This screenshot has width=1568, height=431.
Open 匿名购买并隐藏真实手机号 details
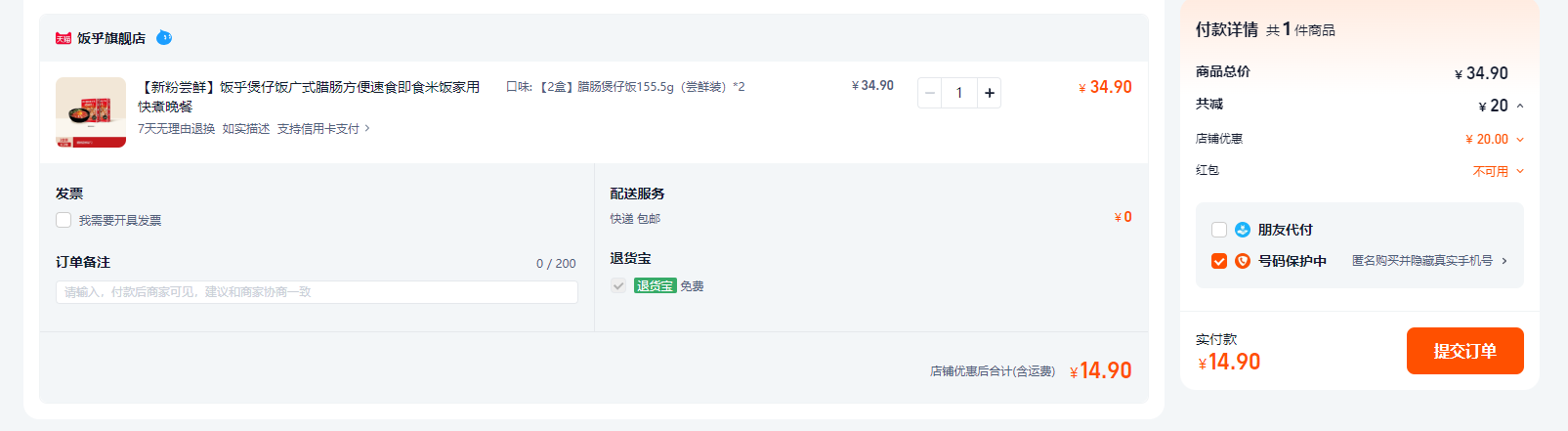point(1430,261)
